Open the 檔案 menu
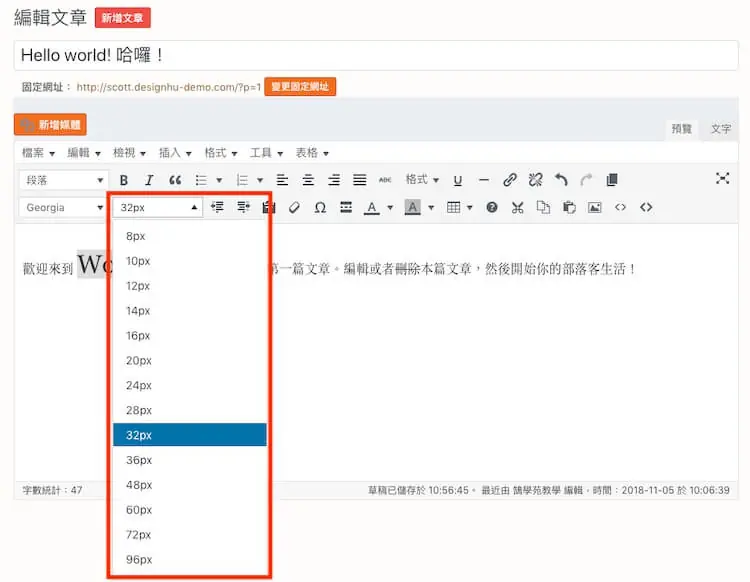 point(38,153)
